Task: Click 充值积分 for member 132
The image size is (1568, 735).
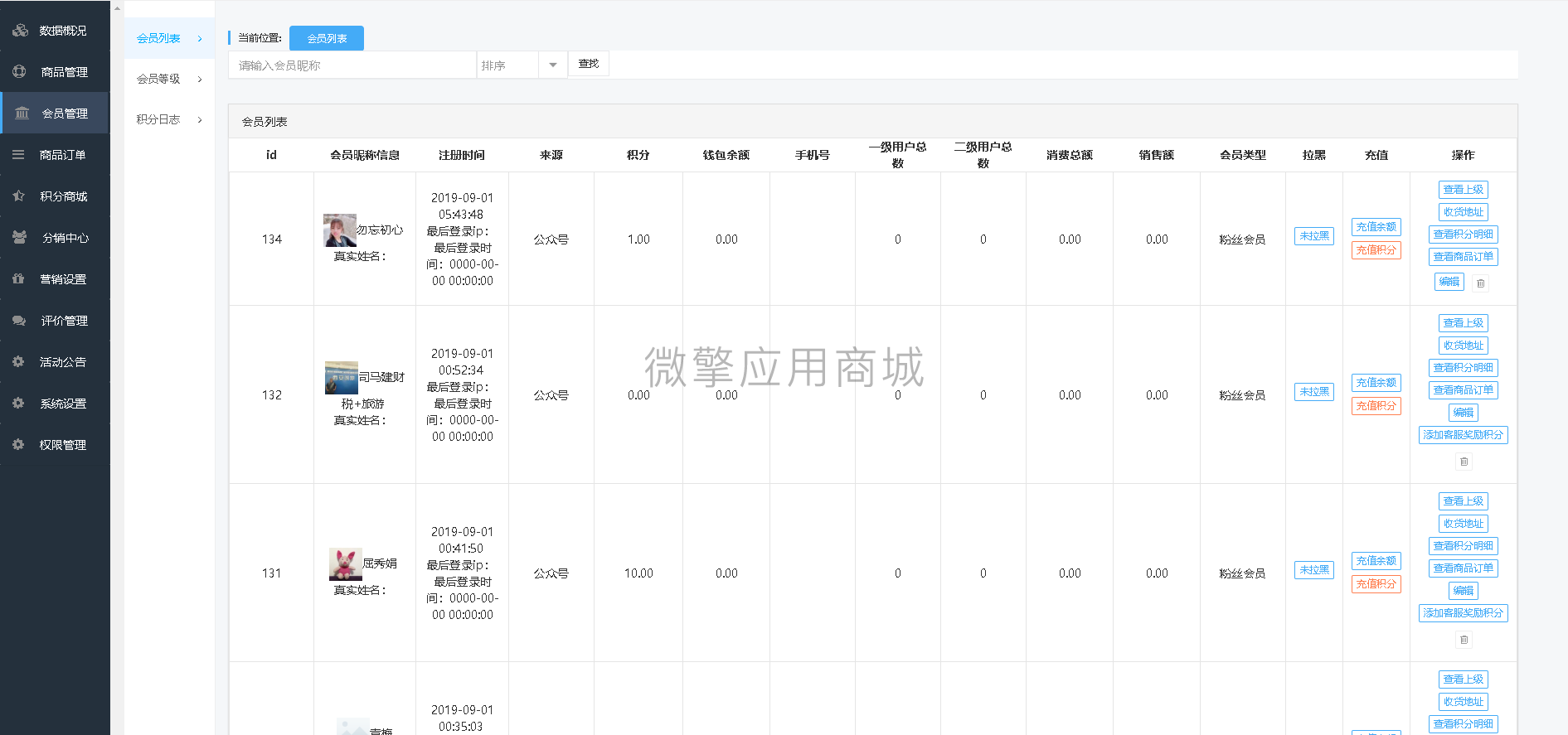Action: 1376,406
